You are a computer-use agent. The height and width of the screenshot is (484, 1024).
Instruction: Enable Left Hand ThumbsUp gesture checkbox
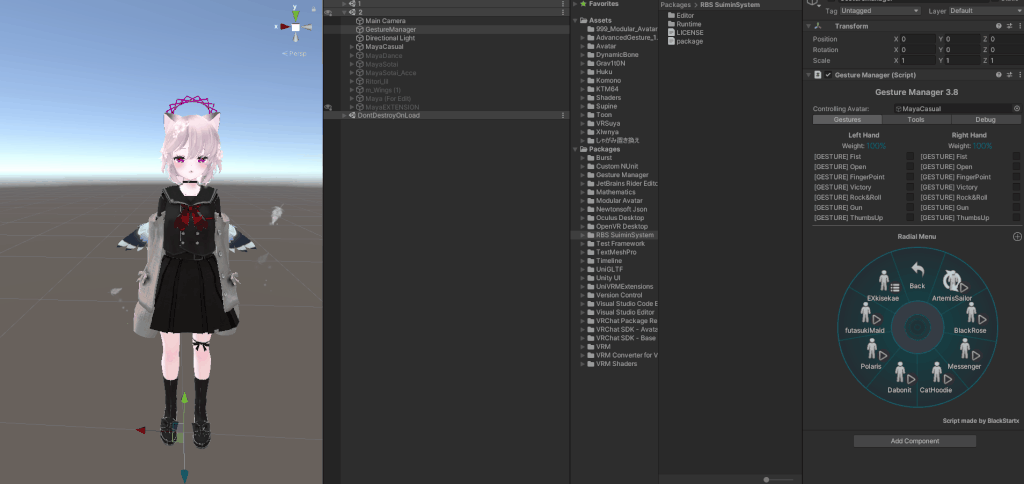(910, 218)
